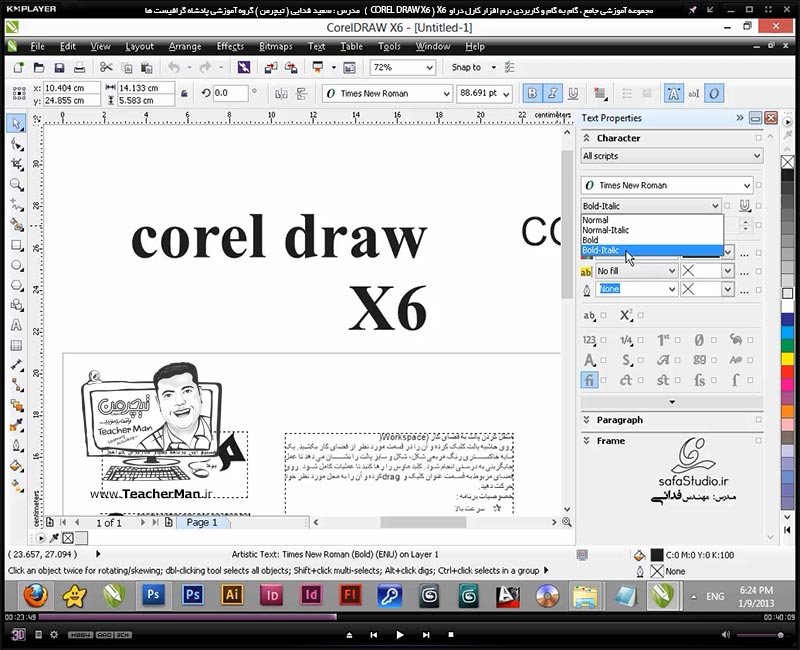Open the Arrange menu
Image resolution: width=800 pixels, height=650 pixels.
point(185,46)
